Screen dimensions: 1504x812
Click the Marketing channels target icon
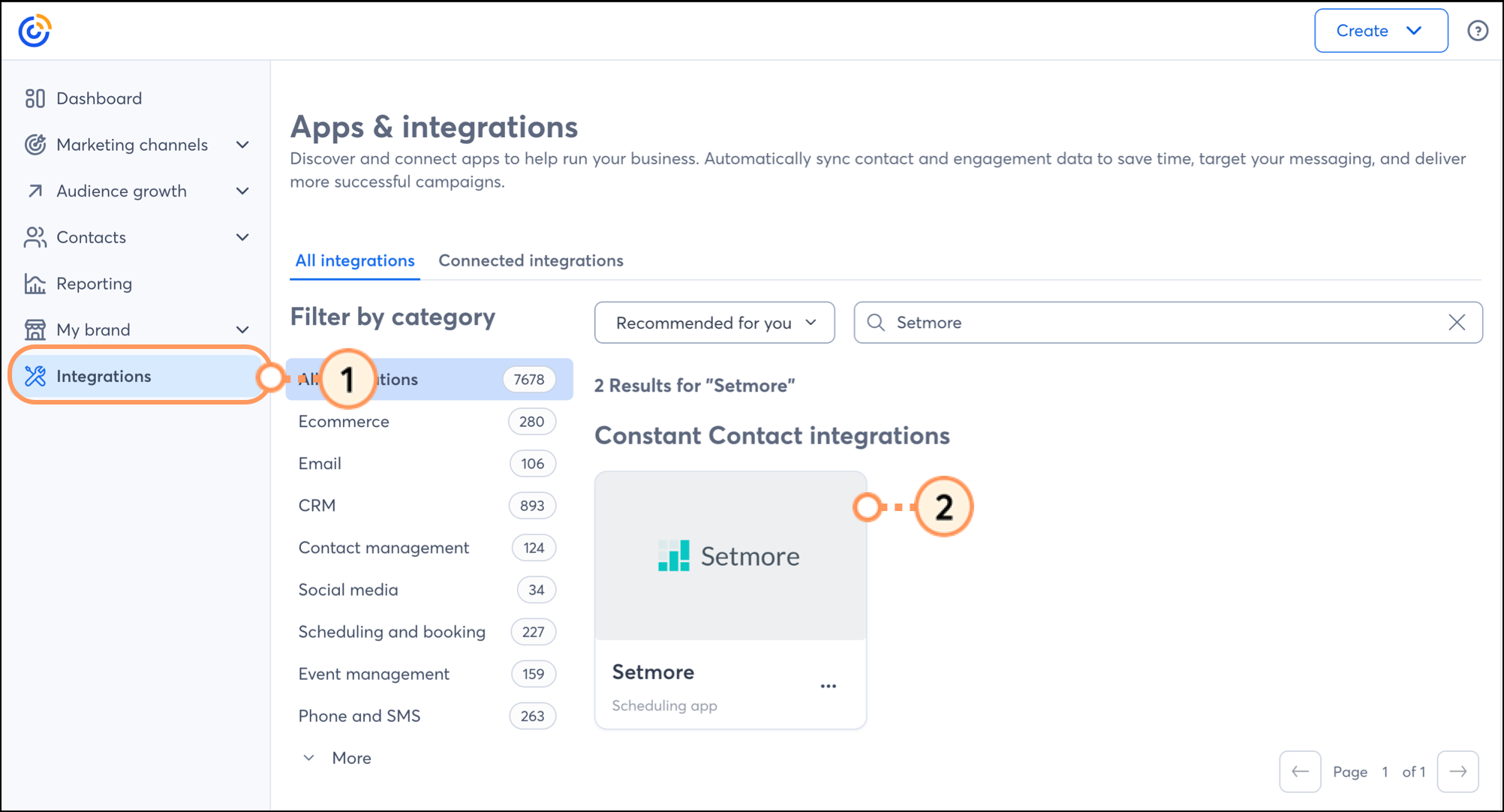coord(35,145)
